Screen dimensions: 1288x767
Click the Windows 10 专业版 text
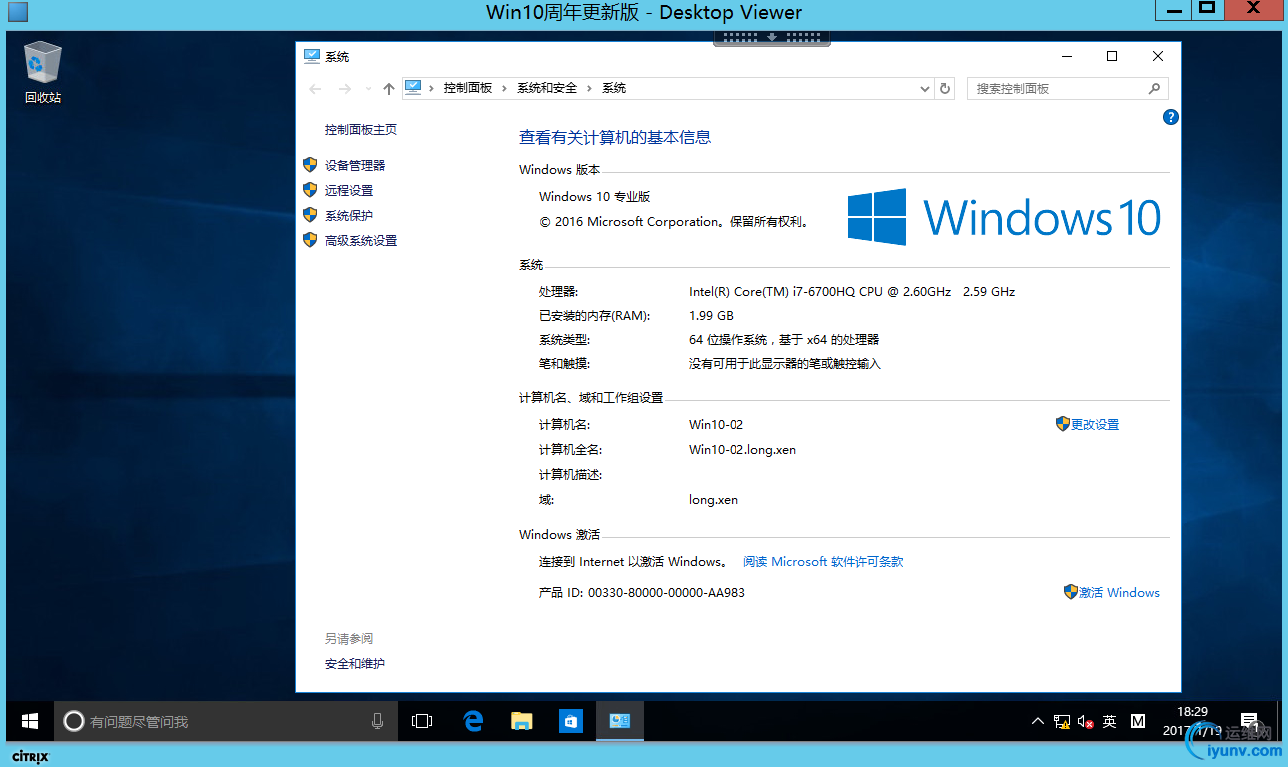[595, 197]
